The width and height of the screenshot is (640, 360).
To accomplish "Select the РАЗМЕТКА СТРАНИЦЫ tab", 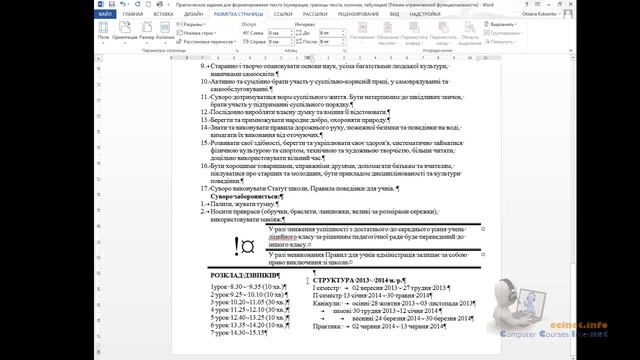I will tap(238, 14).
